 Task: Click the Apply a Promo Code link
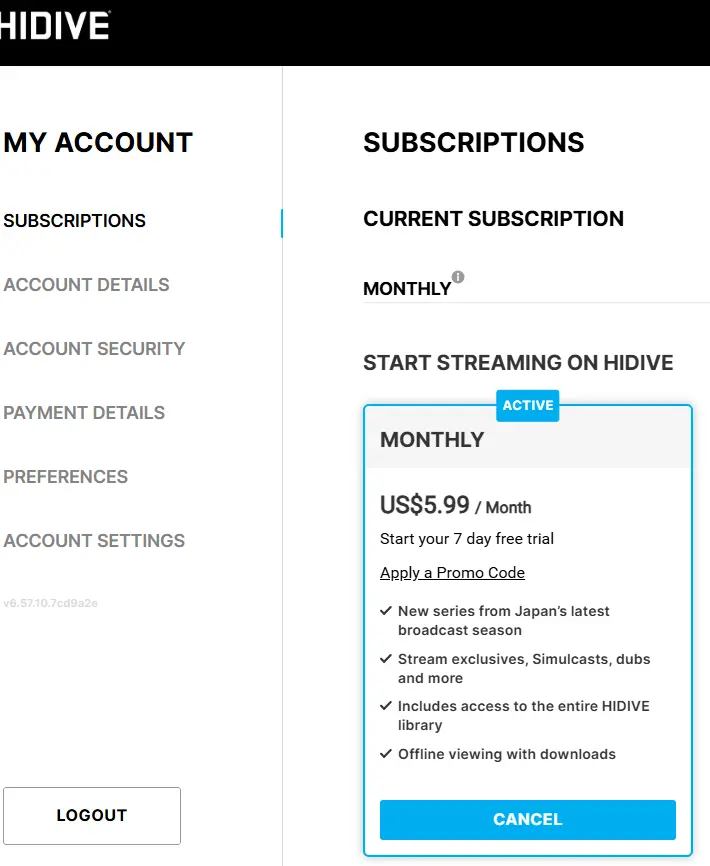coord(452,573)
